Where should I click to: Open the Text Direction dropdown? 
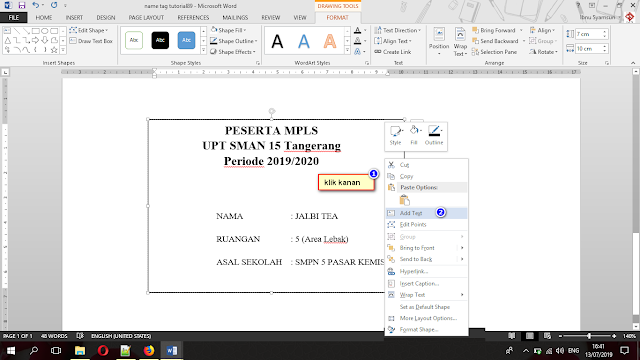click(x=398, y=30)
